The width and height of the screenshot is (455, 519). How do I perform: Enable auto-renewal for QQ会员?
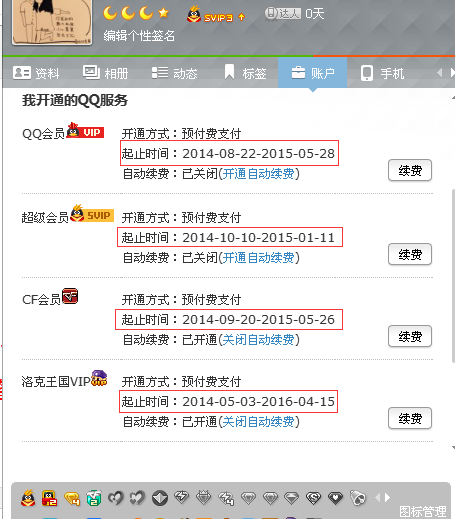pyautogui.click(x=259, y=174)
